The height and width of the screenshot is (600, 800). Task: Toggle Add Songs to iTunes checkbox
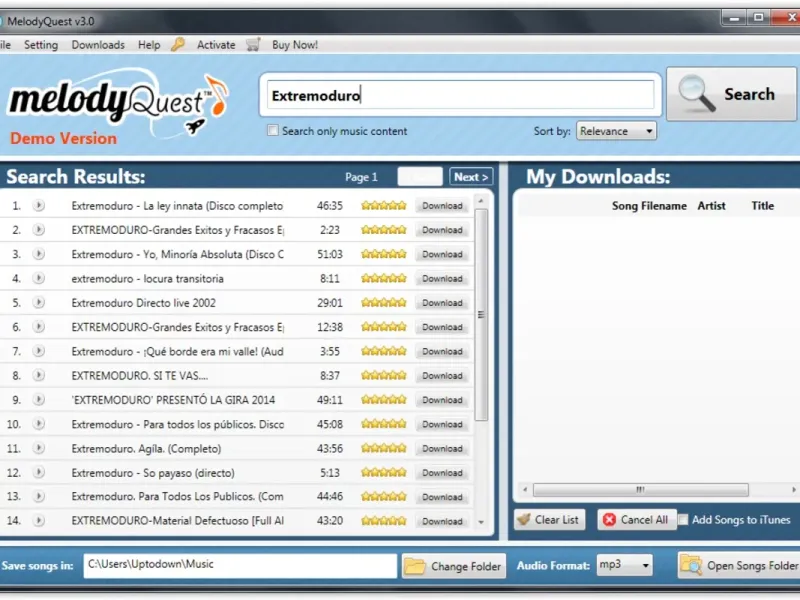[683, 519]
